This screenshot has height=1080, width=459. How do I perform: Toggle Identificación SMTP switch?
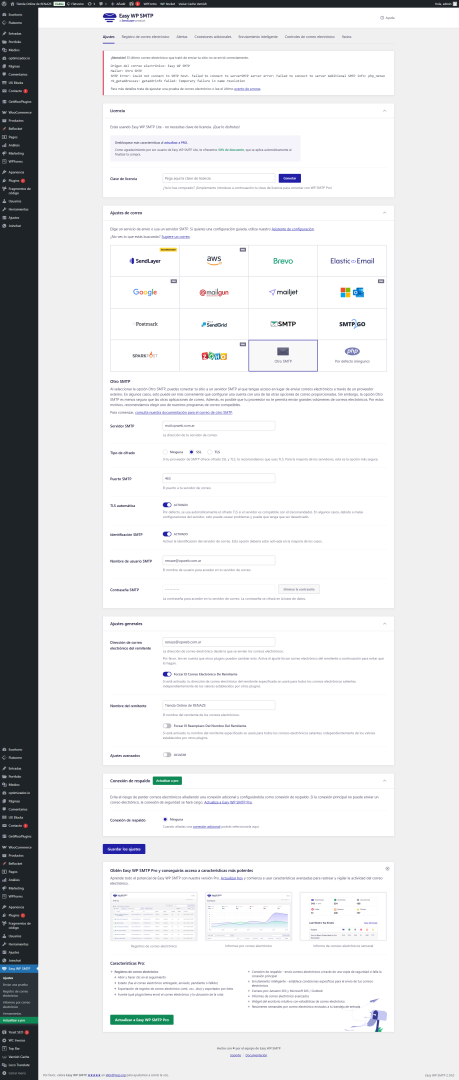click(x=167, y=533)
